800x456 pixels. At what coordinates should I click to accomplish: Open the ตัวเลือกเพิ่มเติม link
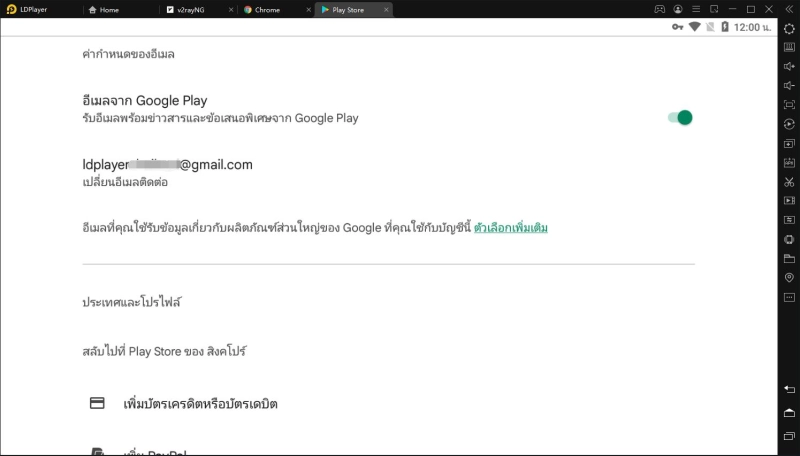(x=511, y=227)
